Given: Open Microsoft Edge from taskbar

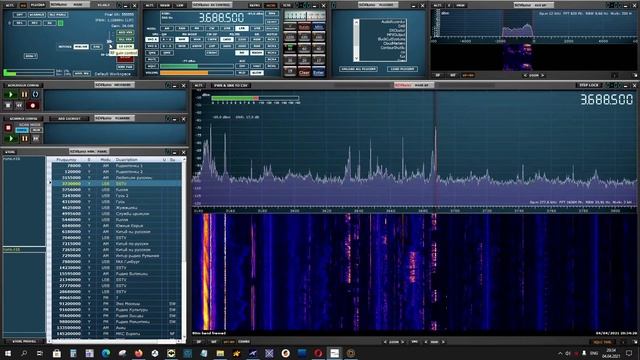Looking at the screenshot, I should [106, 353].
